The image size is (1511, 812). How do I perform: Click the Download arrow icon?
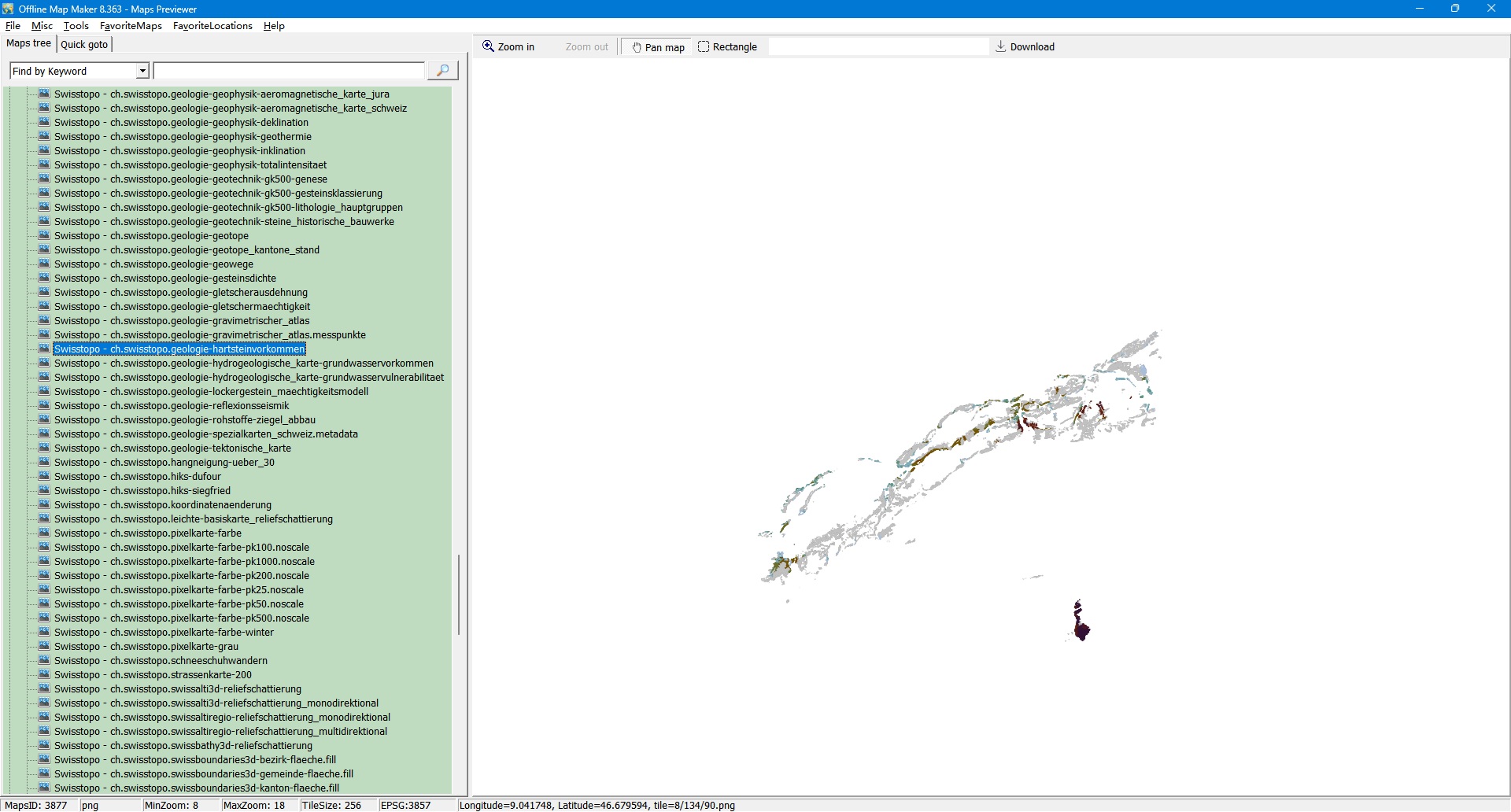click(1000, 46)
